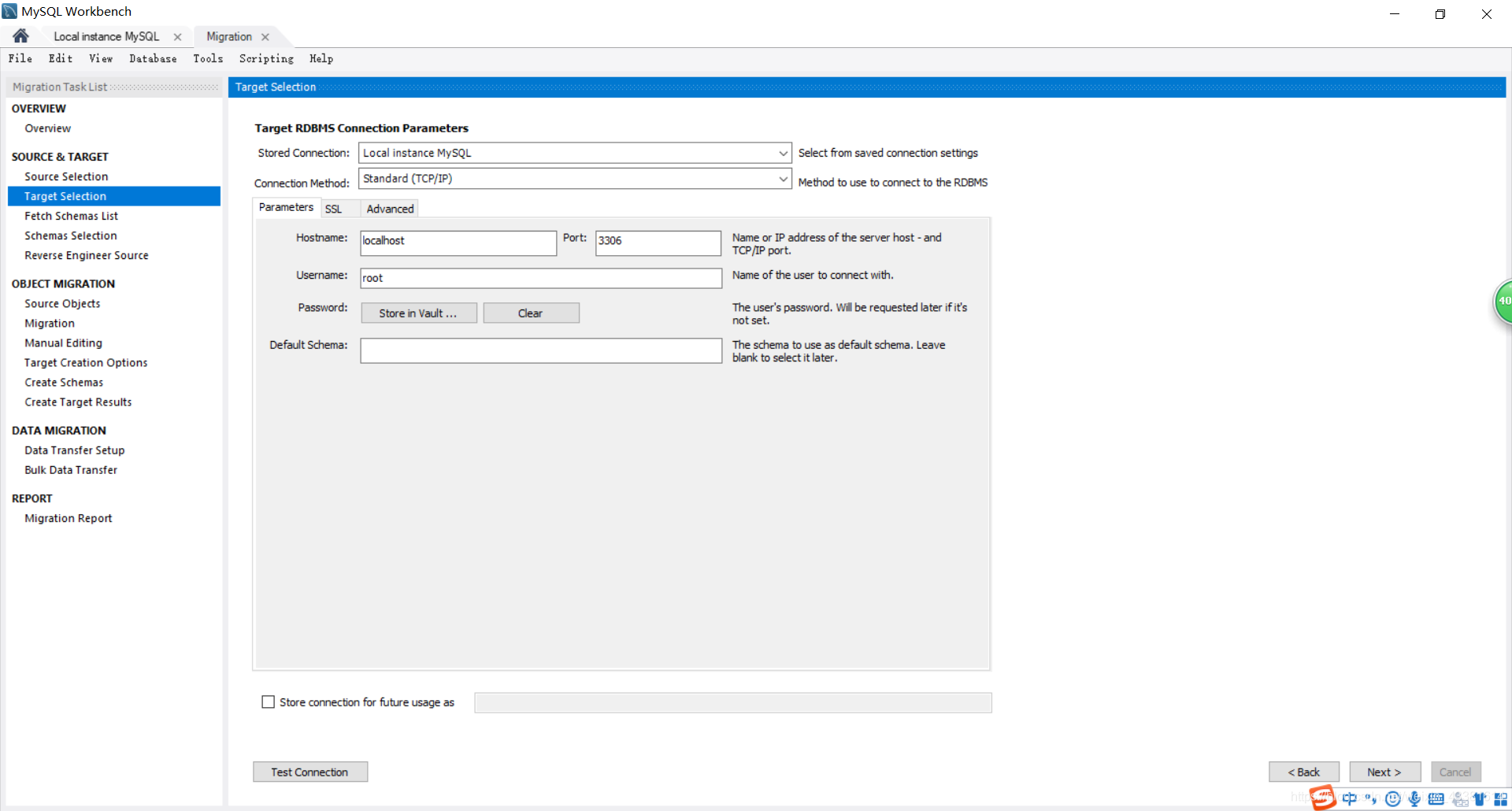Open the File menu
The height and width of the screenshot is (811, 1512).
pos(20,58)
